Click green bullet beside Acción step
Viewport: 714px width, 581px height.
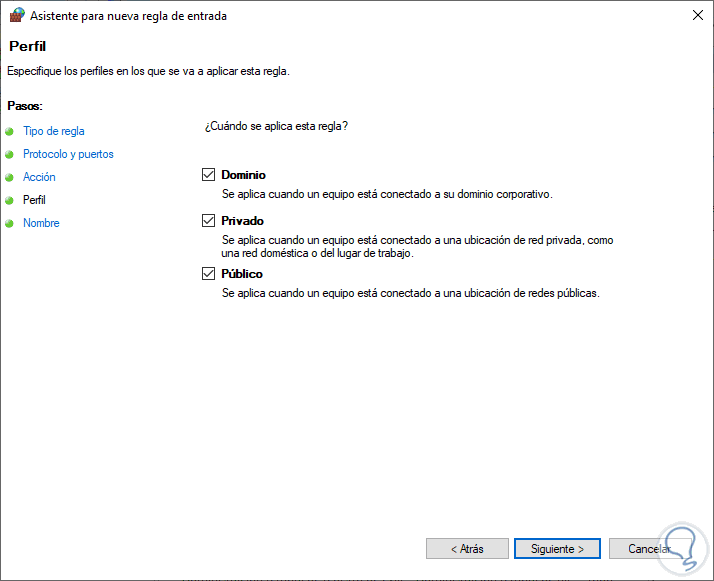[10, 177]
